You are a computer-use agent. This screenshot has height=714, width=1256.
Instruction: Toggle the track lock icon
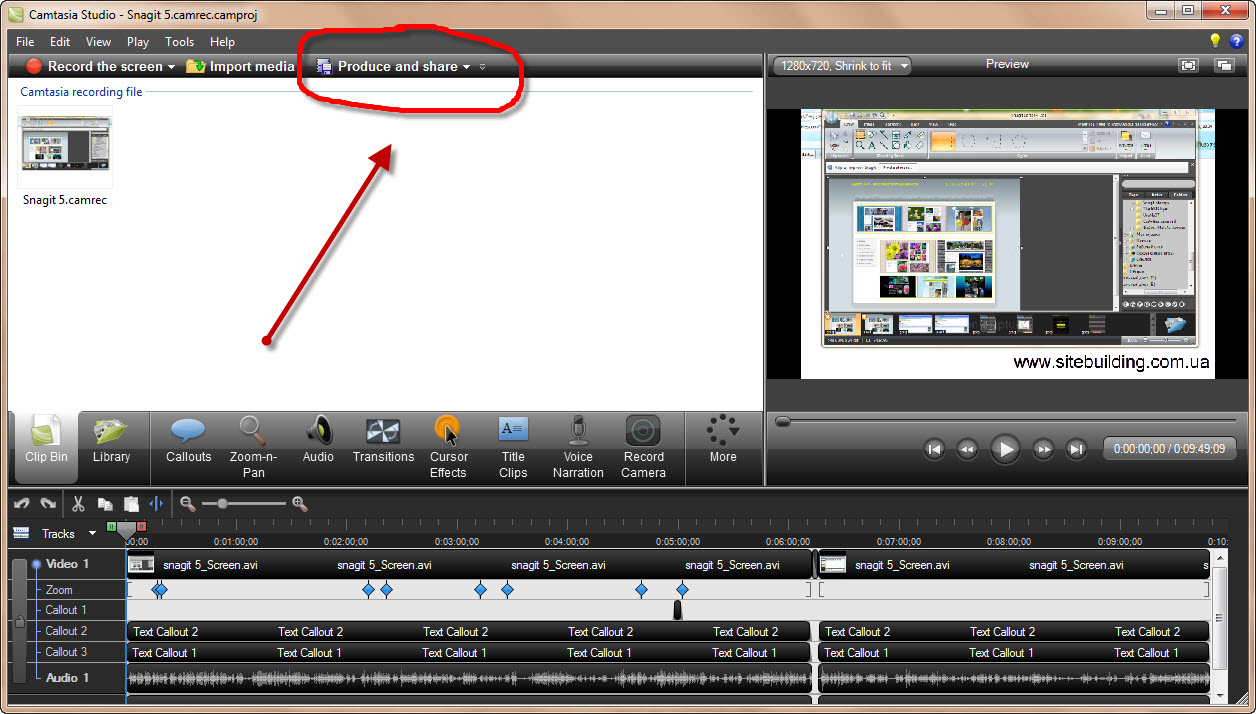[x=19, y=622]
